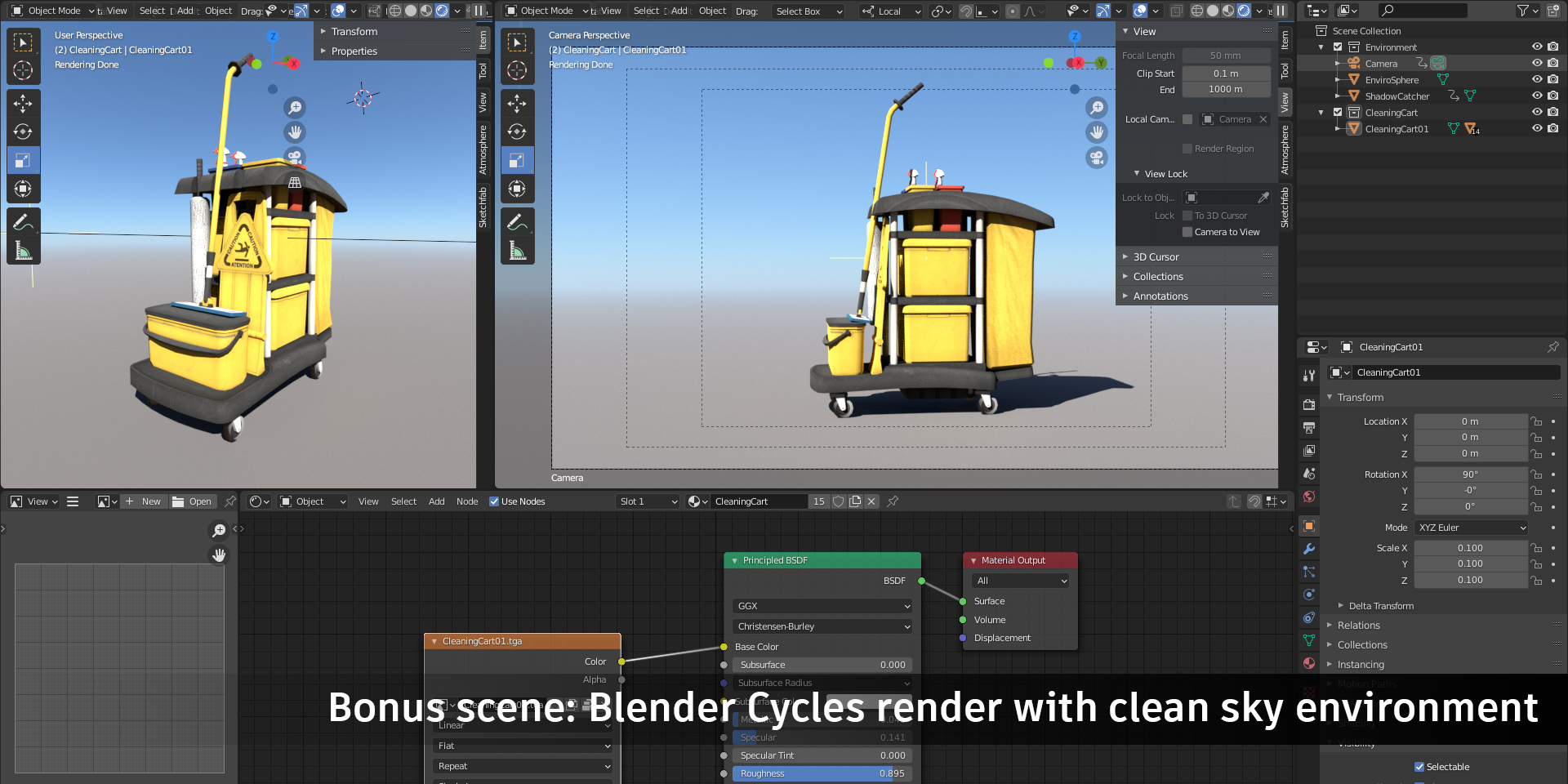This screenshot has height=784, width=1568.
Task: Enable Lock To 3D Cursor checkbox
Action: click(x=1187, y=216)
